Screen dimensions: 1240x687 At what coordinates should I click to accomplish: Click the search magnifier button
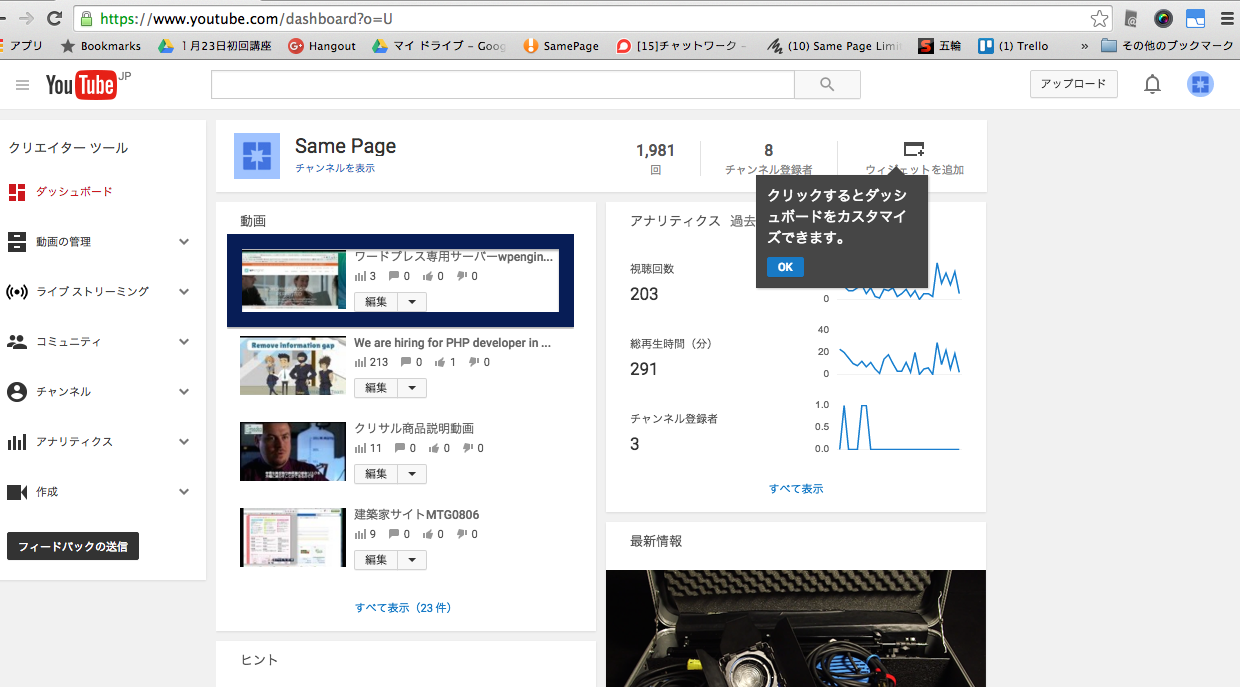pyautogui.click(x=827, y=85)
